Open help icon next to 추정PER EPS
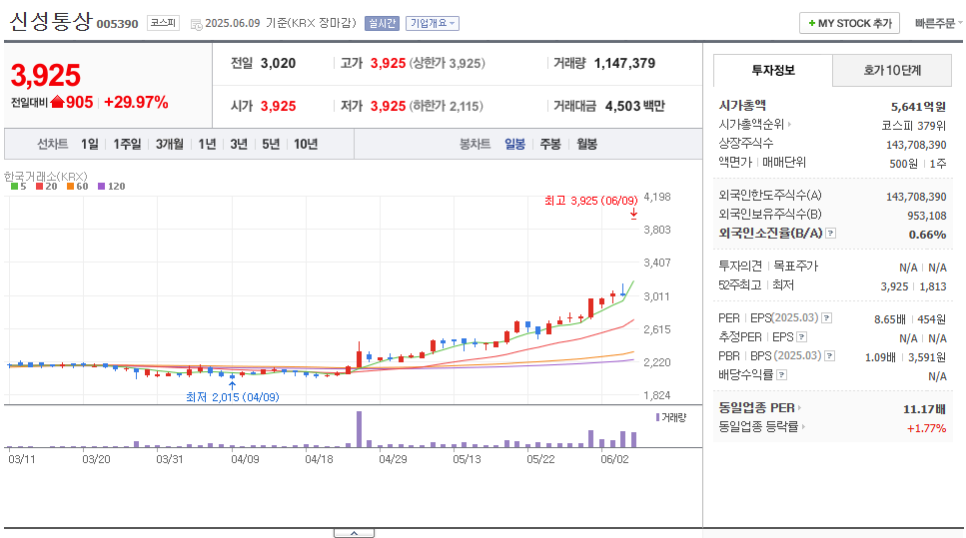This screenshot has height=538, width=966. click(802, 337)
